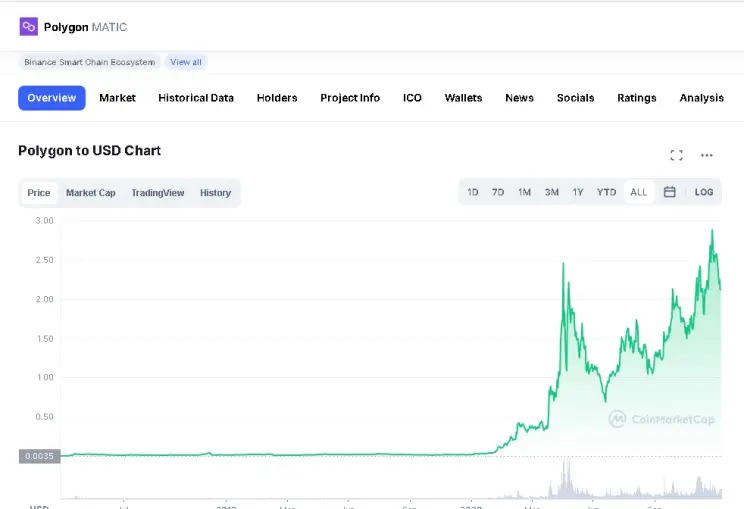Image resolution: width=744 pixels, height=509 pixels.
Task: Click the Binance Smart Chain Ecosystem tag
Action: [x=90, y=62]
